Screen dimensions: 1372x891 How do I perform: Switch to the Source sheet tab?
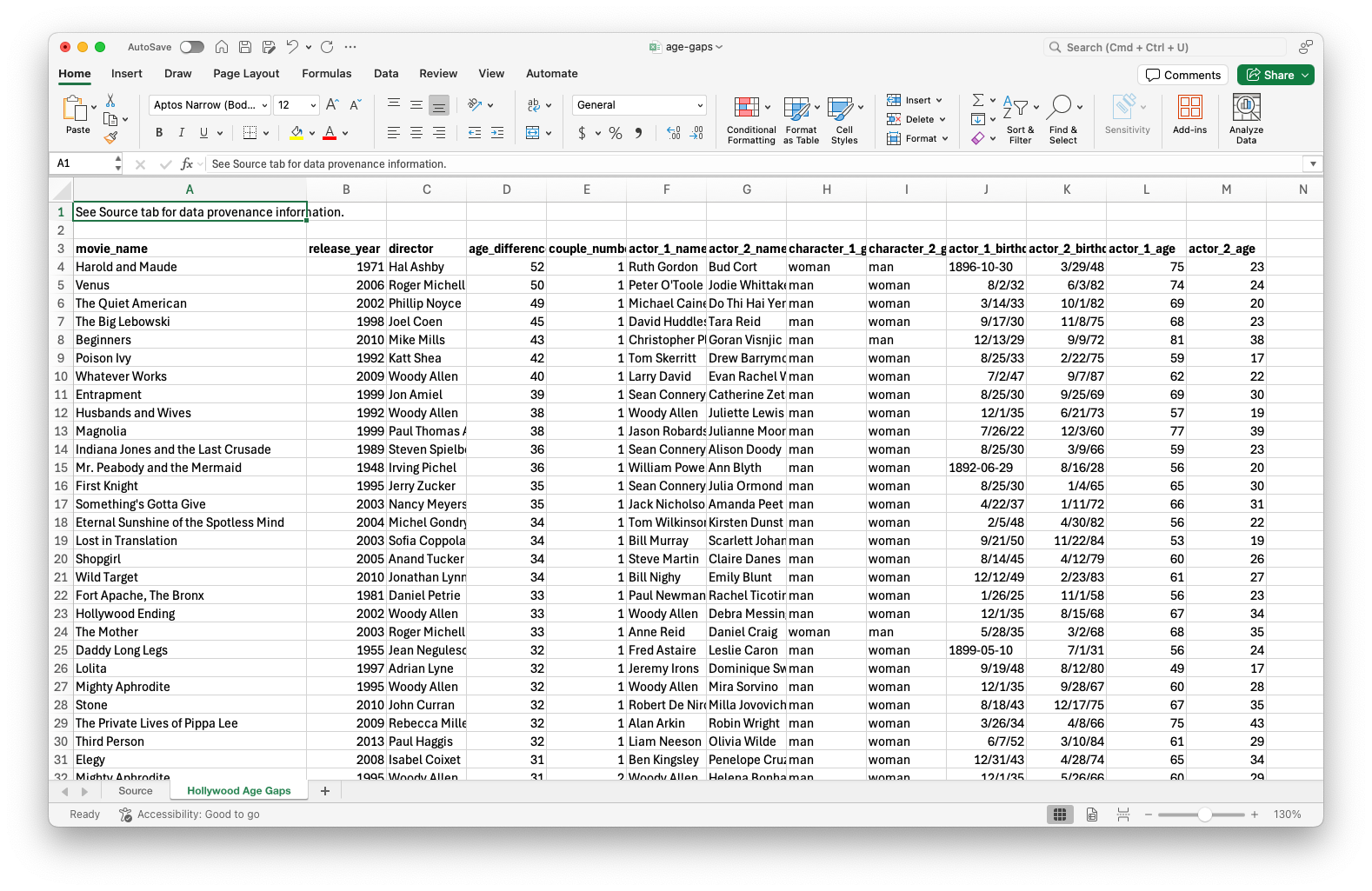135,791
